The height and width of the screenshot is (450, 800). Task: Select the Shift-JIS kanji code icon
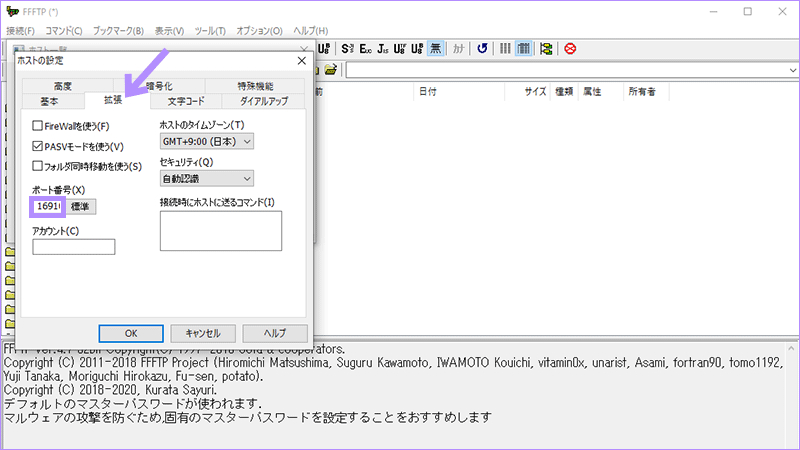tap(348, 48)
